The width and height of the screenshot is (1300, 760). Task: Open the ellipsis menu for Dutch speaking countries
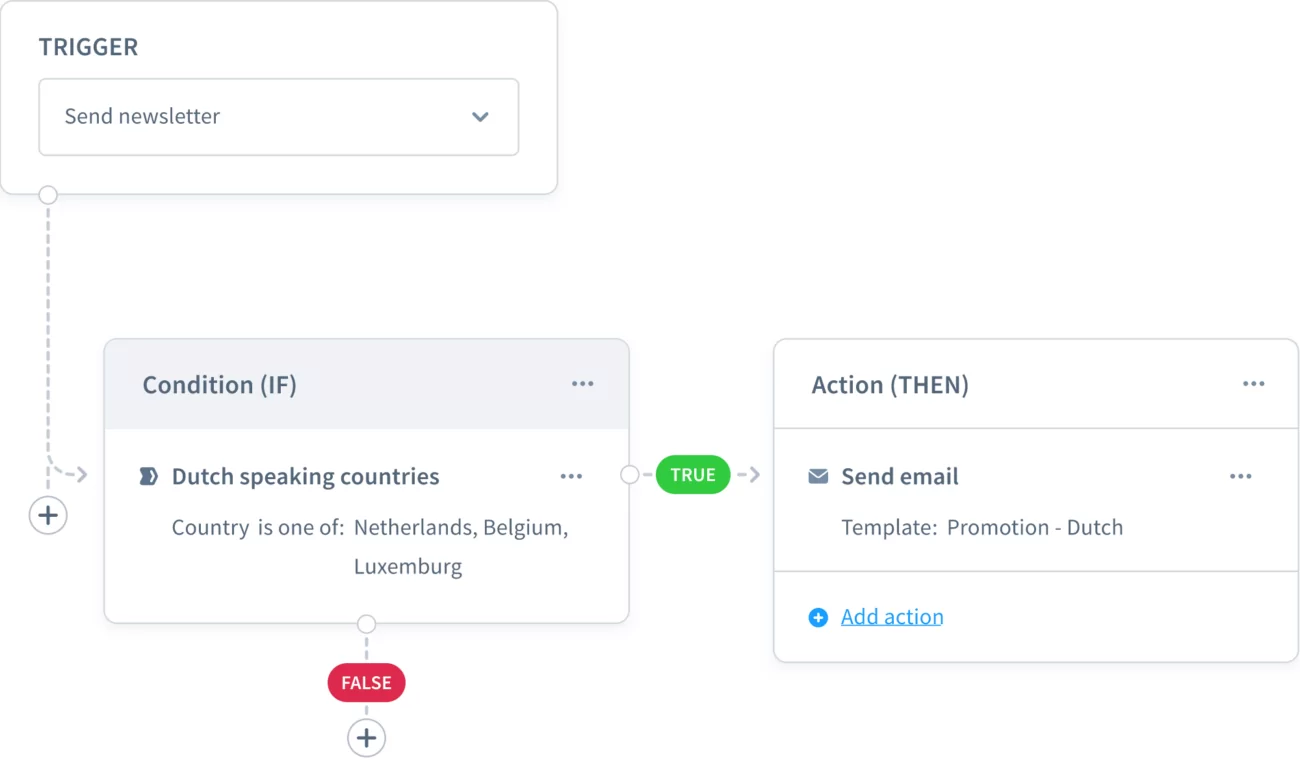click(571, 476)
